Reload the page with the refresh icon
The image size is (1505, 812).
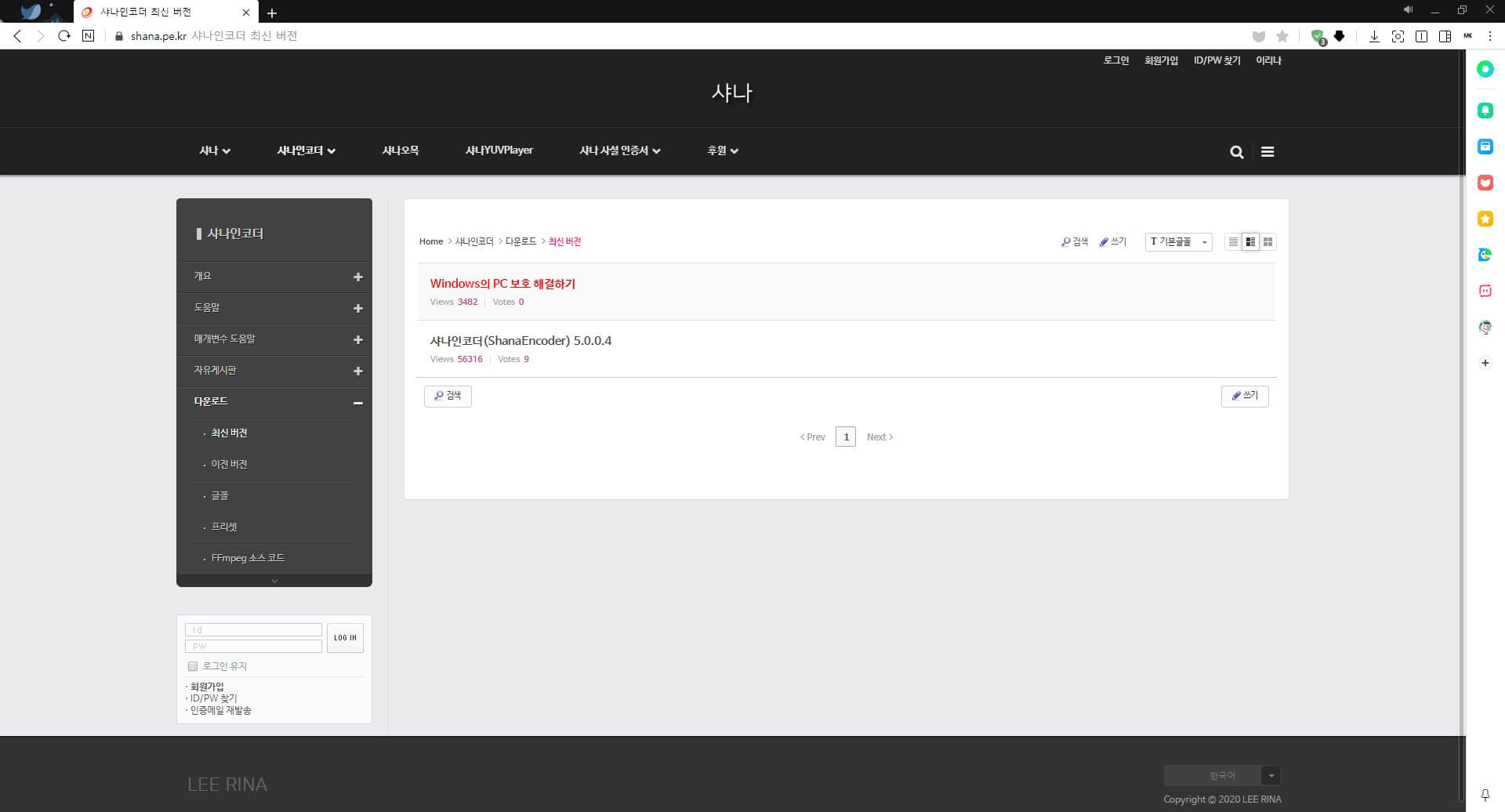[64, 36]
